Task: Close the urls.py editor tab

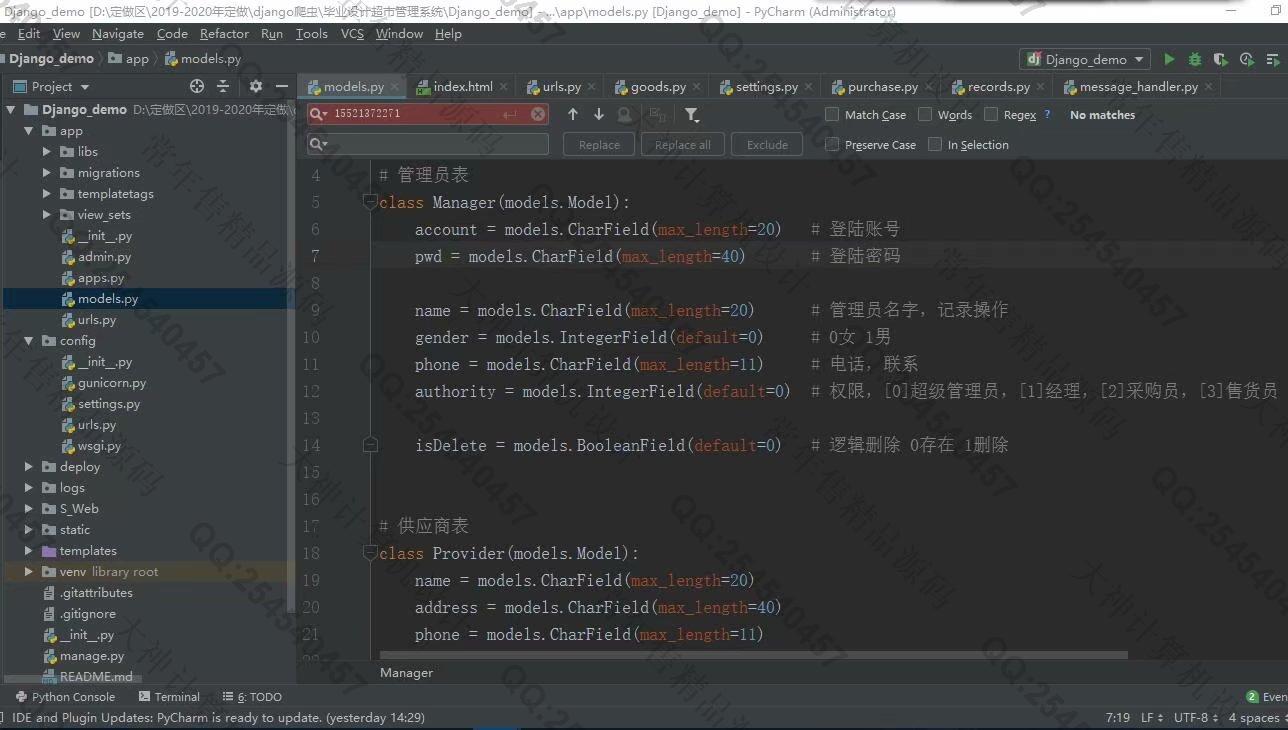Action: coord(591,87)
